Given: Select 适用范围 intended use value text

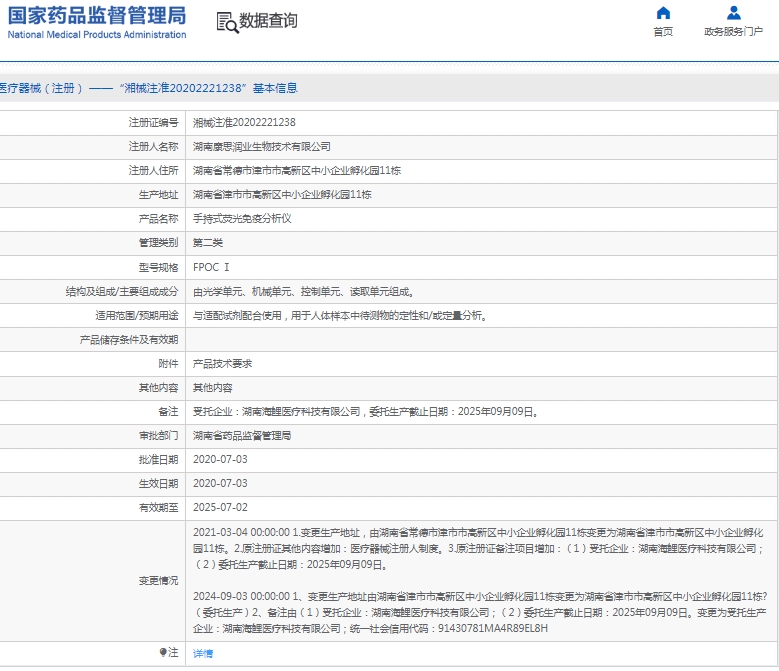Looking at the screenshot, I should point(340,315).
